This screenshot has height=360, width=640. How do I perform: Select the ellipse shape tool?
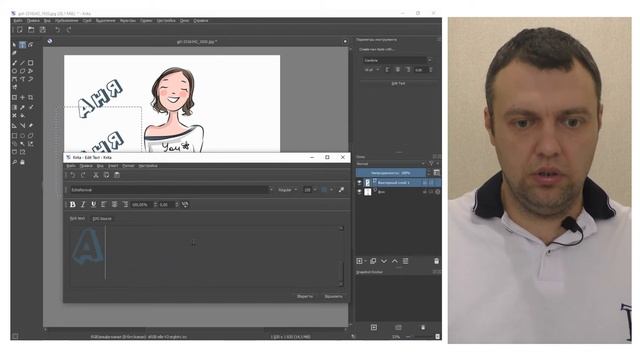pos(14,71)
